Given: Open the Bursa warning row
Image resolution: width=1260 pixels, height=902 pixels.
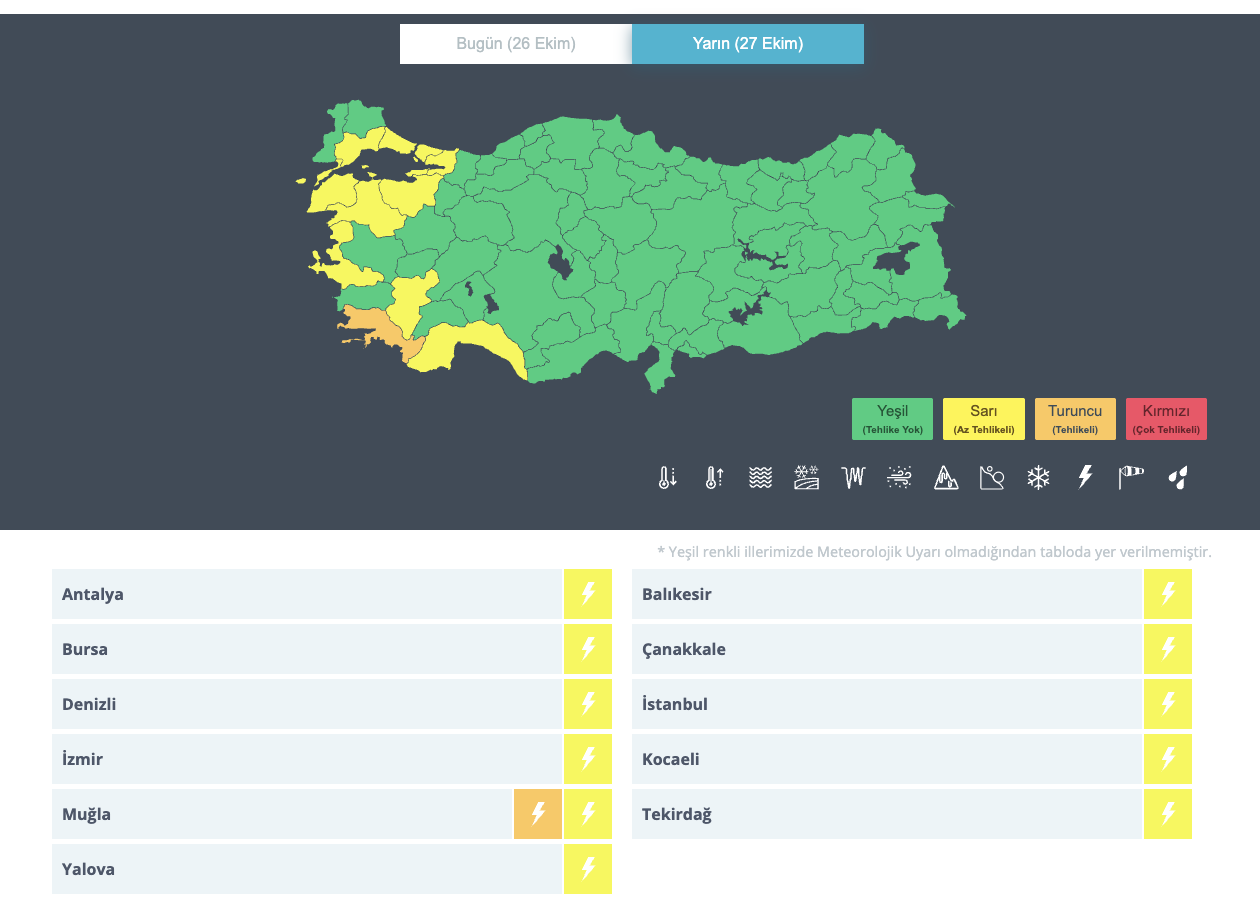Looking at the screenshot, I should (x=332, y=649).
